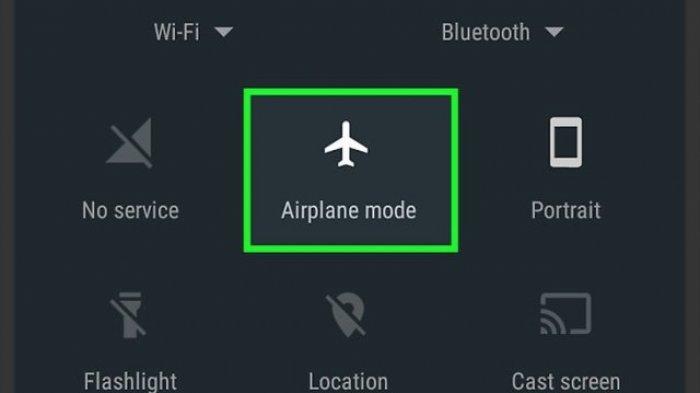This screenshot has width=700, height=393.
Task: Tap the location pin icon
Action: tap(346, 315)
